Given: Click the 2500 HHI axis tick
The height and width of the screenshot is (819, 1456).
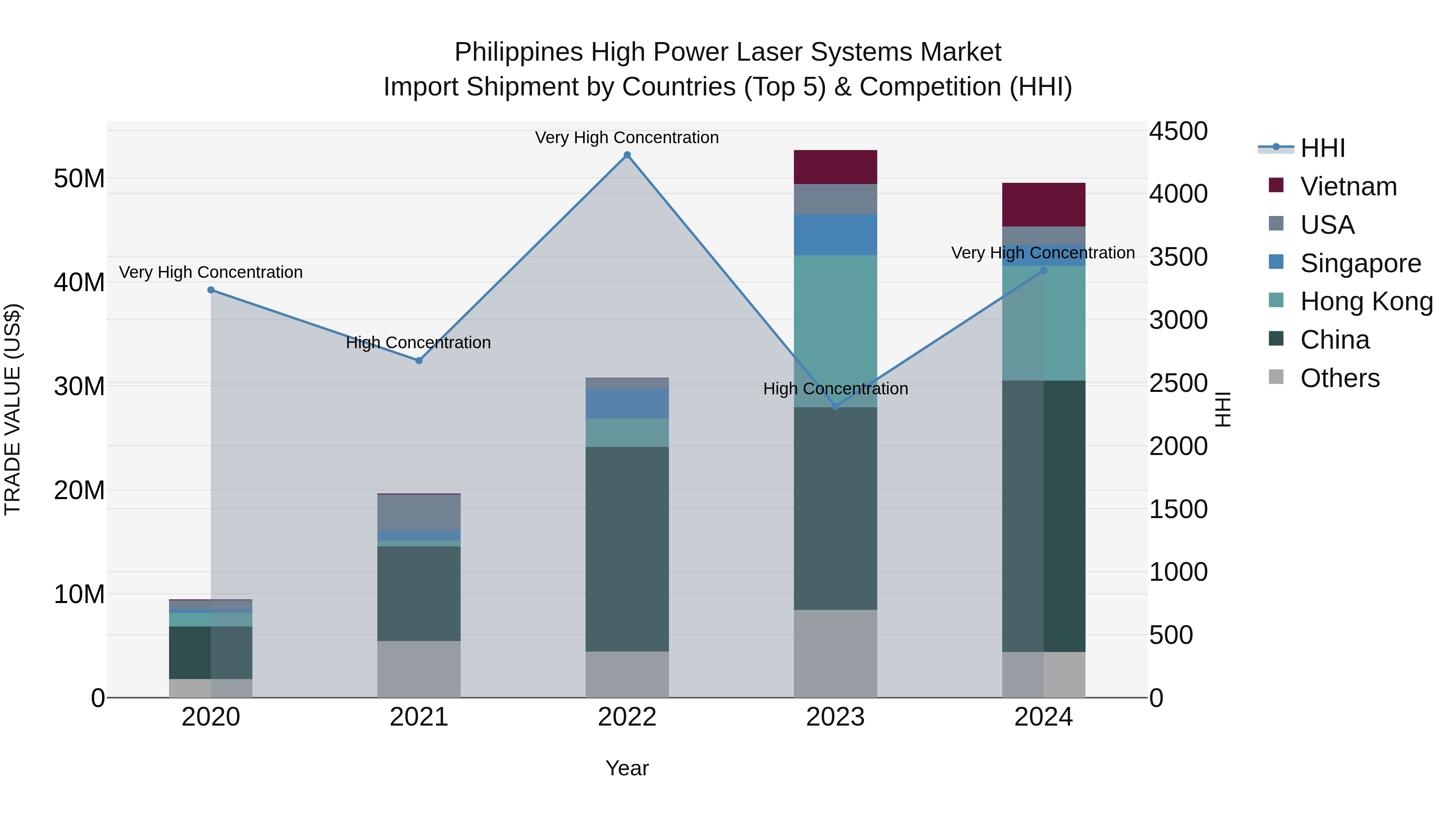Looking at the screenshot, I should tap(1179, 383).
